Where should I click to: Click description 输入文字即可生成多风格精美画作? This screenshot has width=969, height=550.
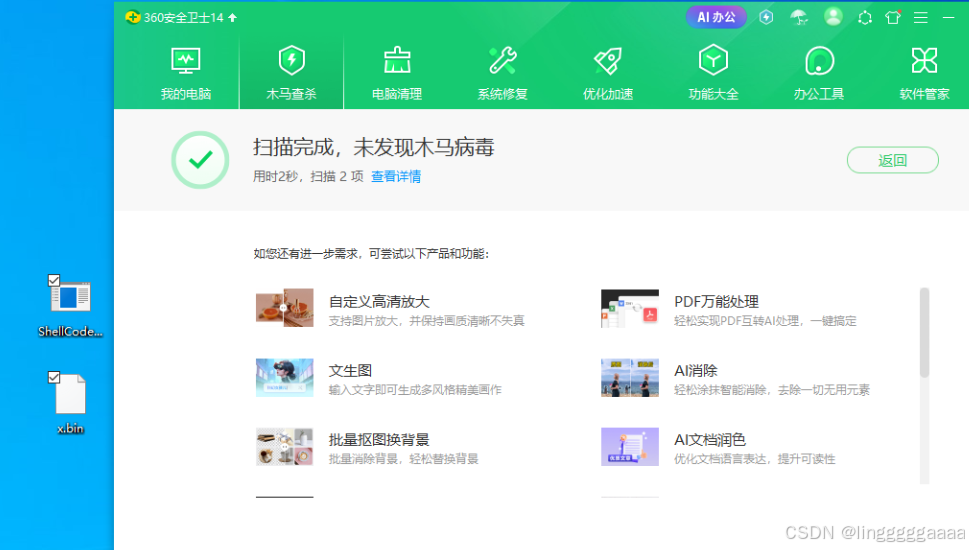415,390
